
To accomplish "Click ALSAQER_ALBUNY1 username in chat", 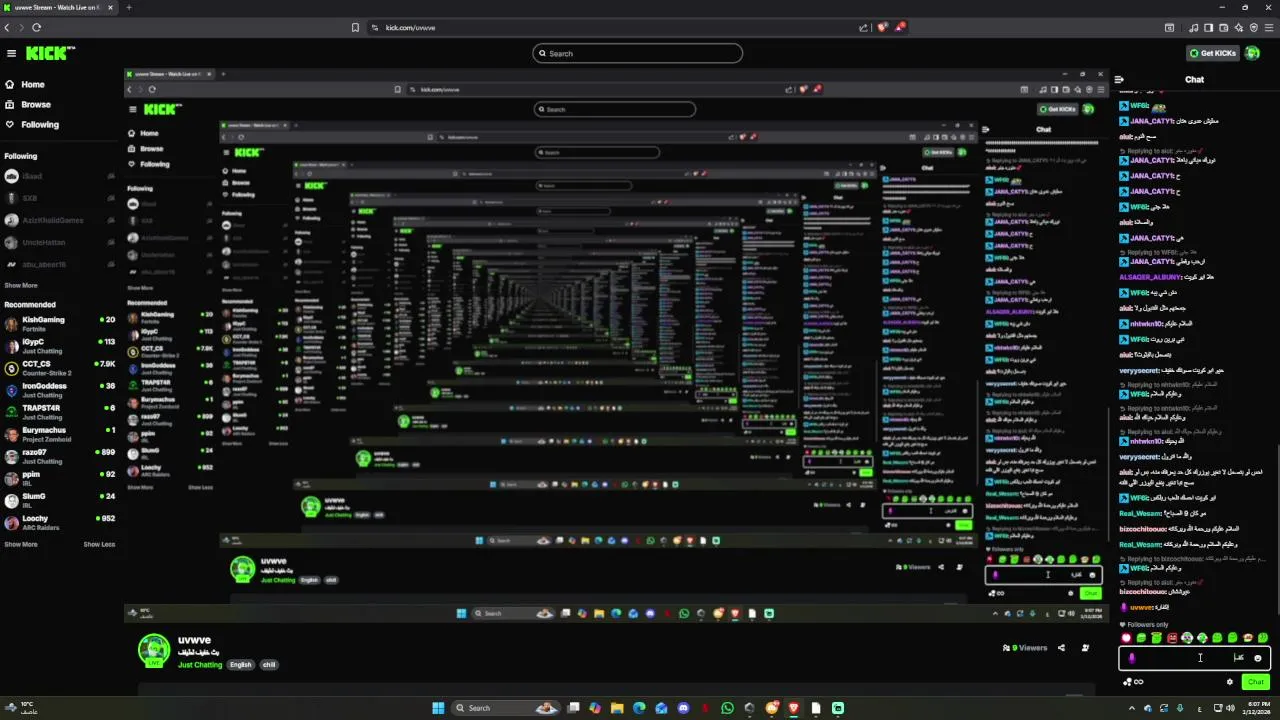I will [1150, 276].
